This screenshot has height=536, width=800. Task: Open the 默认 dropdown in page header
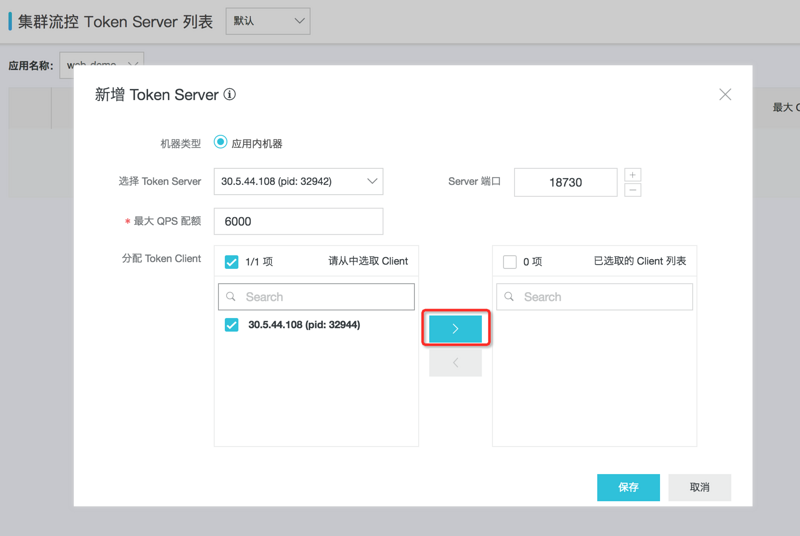coord(268,21)
